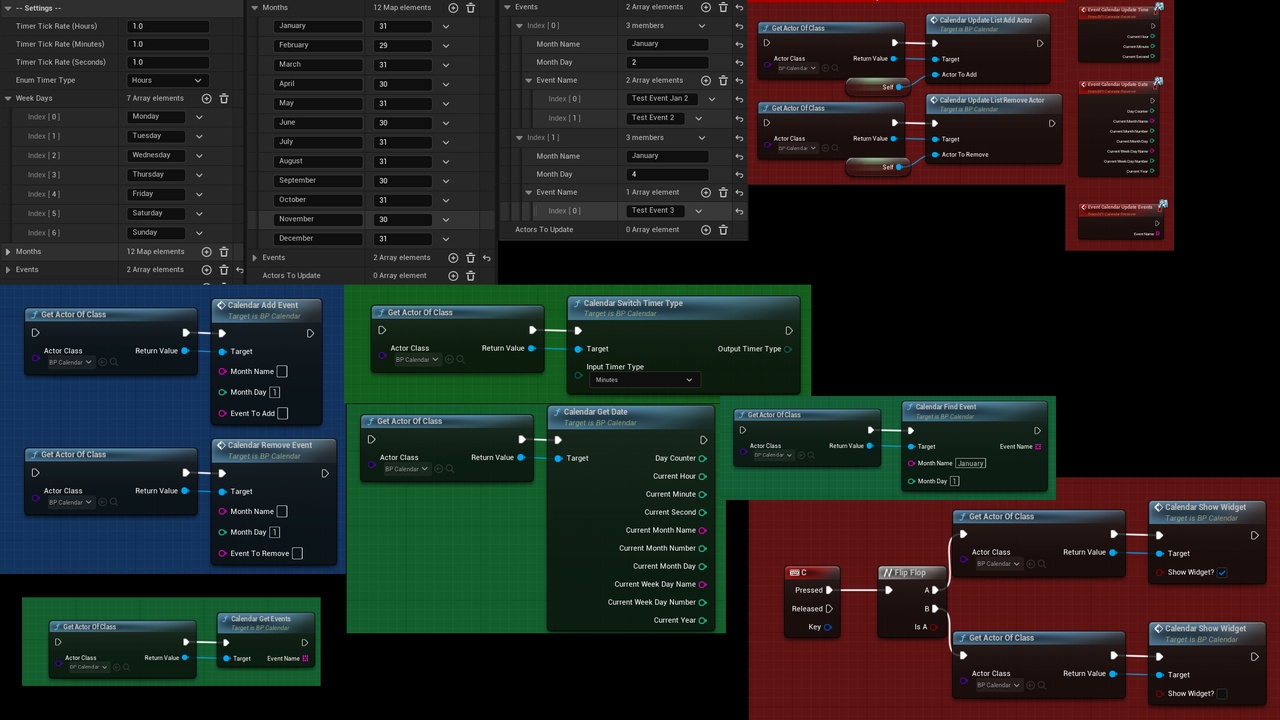This screenshot has height=720, width=1280.
Task: Expand chevron beside Sunday entry
Action: click(x=199, y=233)
